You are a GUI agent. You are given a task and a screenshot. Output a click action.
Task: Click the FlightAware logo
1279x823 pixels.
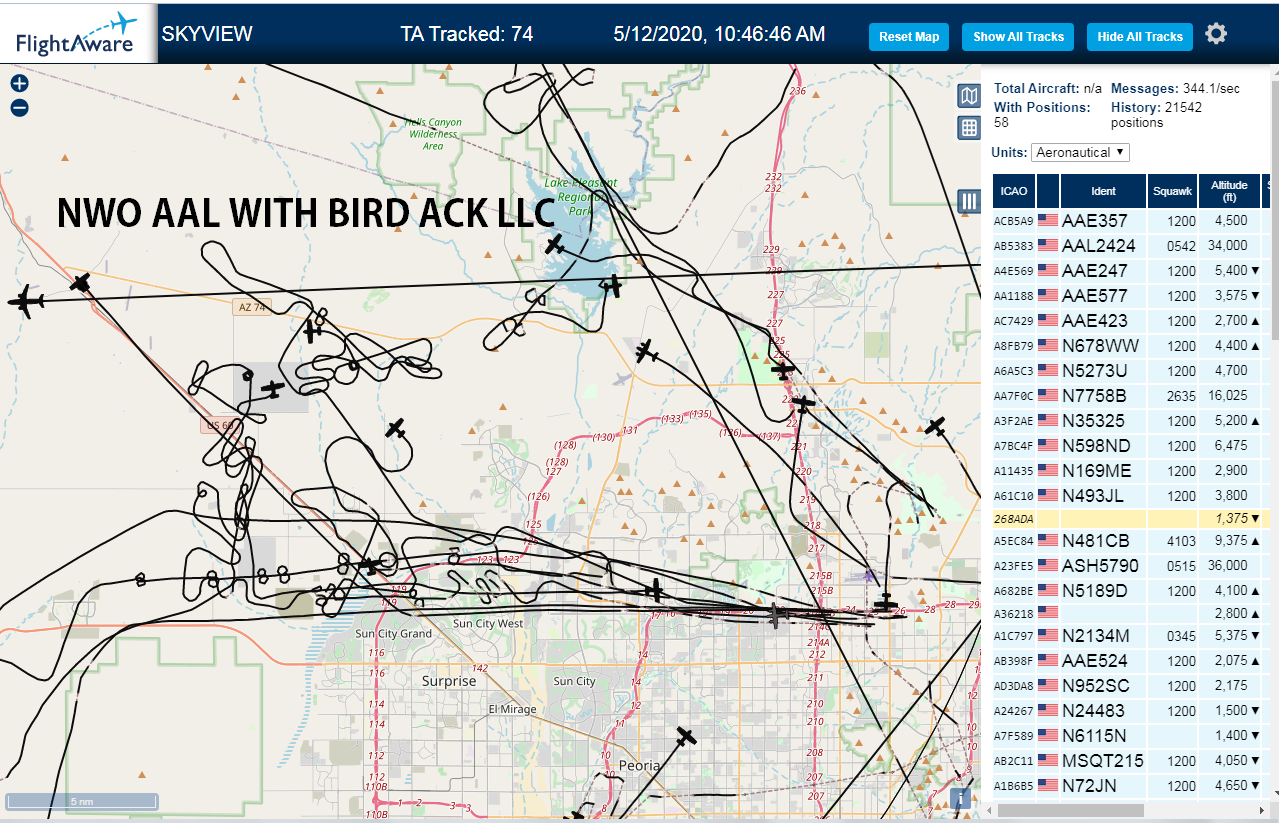77,32
